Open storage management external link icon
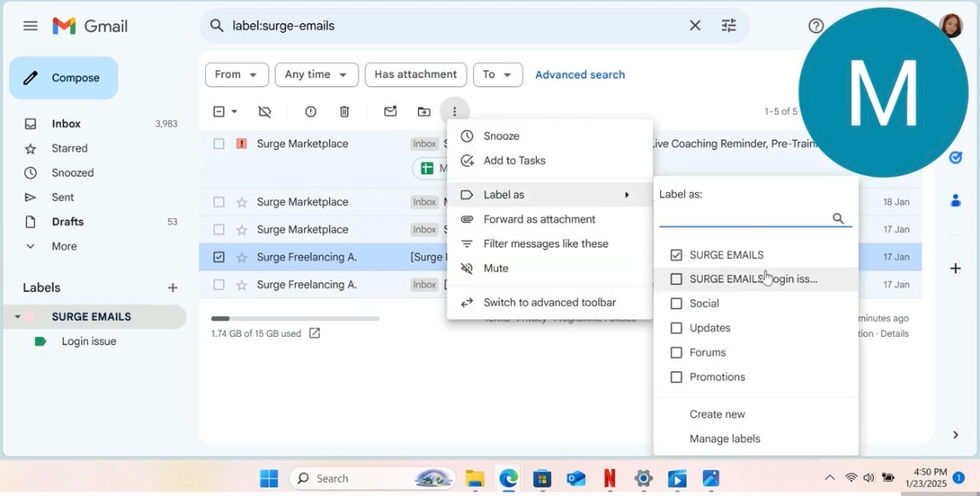Screen dimensions: 980x496 314,334
